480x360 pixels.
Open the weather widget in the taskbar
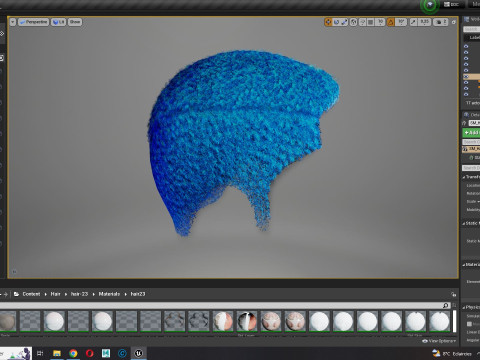click(x=452, y=353)
